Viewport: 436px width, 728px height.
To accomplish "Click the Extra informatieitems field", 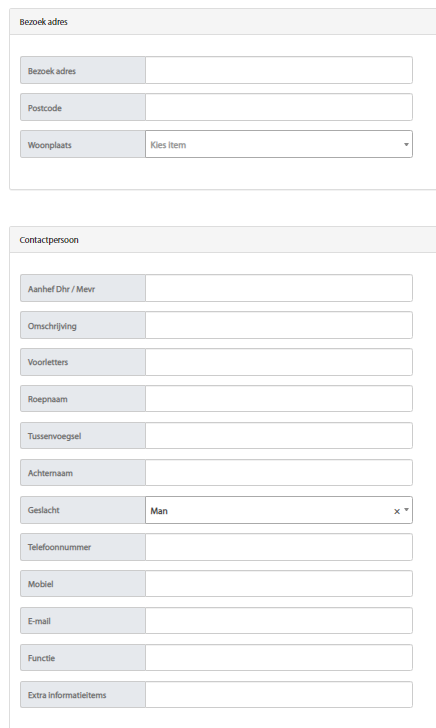I will pos(279,695).
